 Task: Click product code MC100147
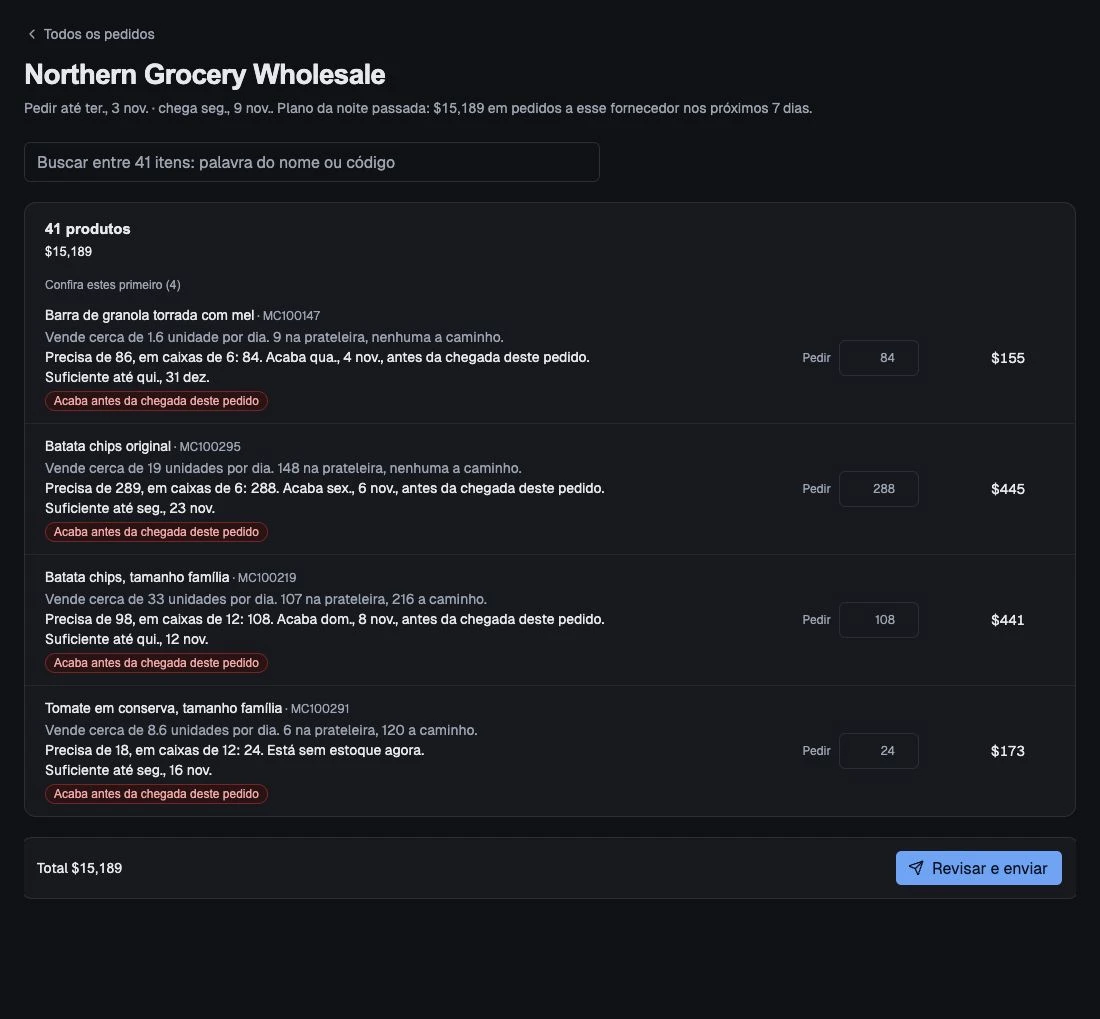[x=291, y=316]
